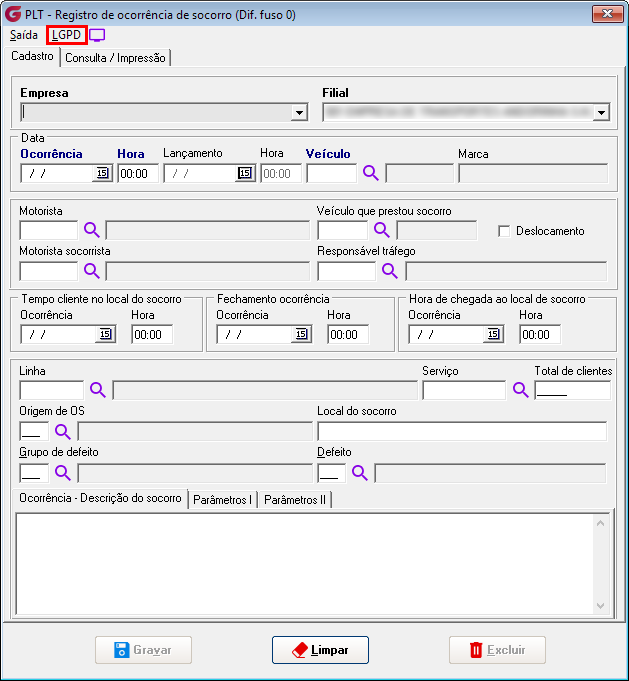This screenshot has height=681, width=629.
Task: Click Fechamento ocorrência Hora field
Action: 348,334
